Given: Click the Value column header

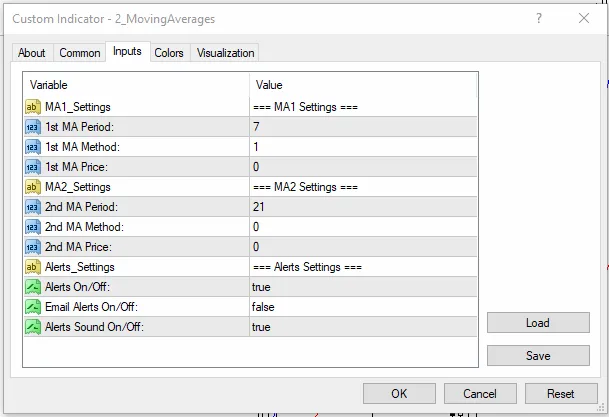Looking at the screenshot, I should [x=363, y=85].
